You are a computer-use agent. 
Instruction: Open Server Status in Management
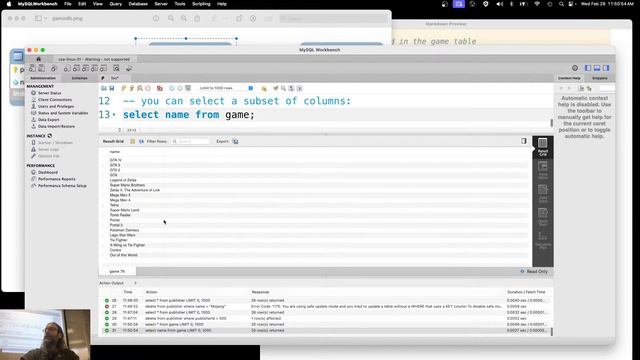(49, 93)
